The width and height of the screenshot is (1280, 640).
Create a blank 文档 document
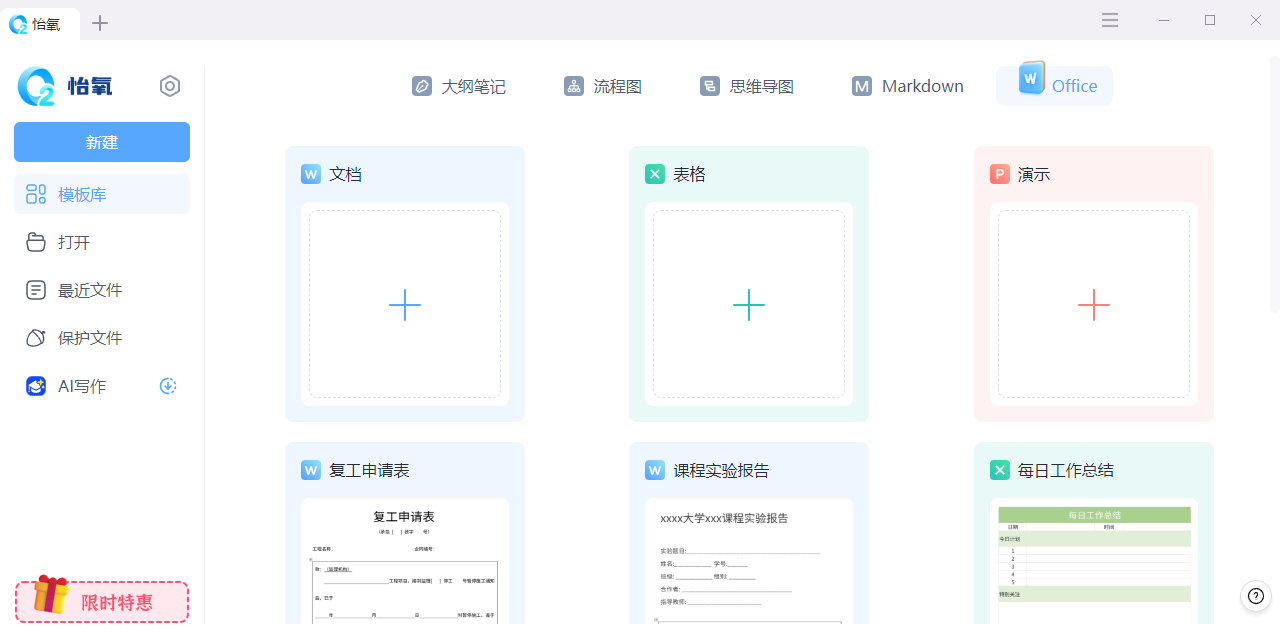[405, 304]
